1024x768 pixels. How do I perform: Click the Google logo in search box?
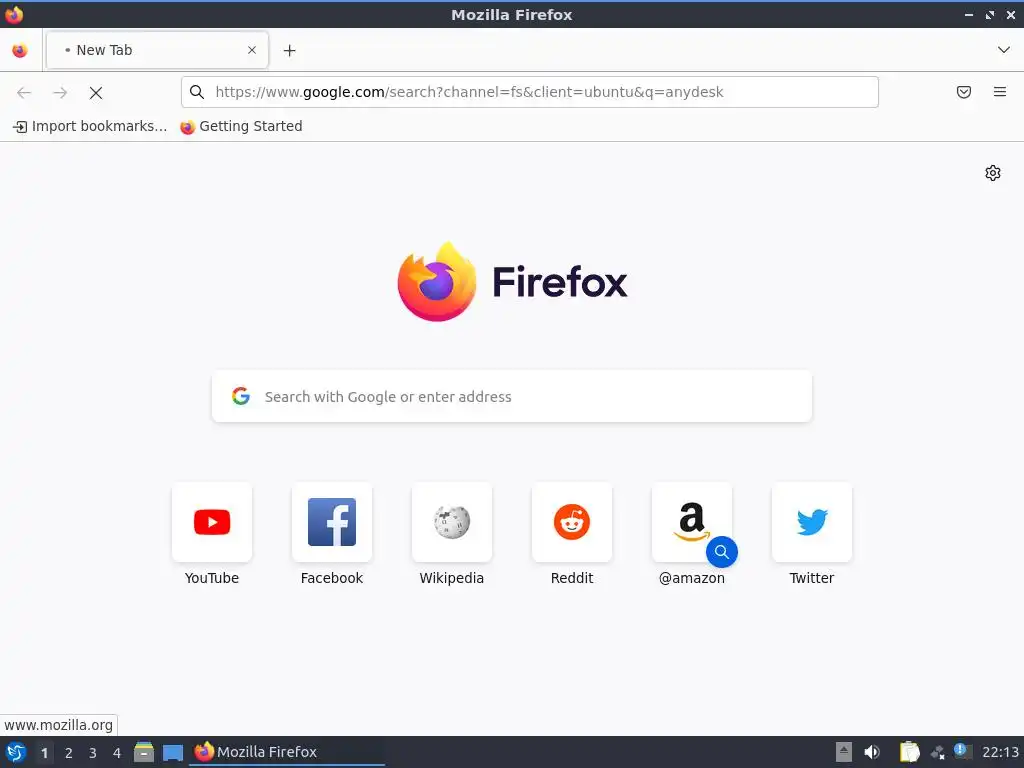pyautogui.click(x=241, y=396)
